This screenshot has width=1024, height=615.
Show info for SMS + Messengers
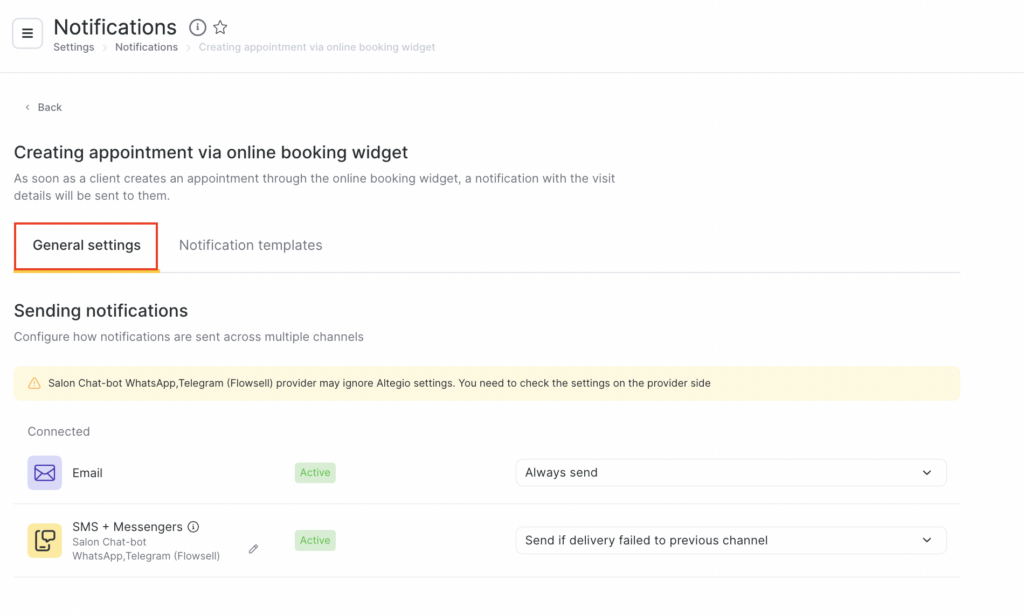pyautogui.click(x=194, y=527)
